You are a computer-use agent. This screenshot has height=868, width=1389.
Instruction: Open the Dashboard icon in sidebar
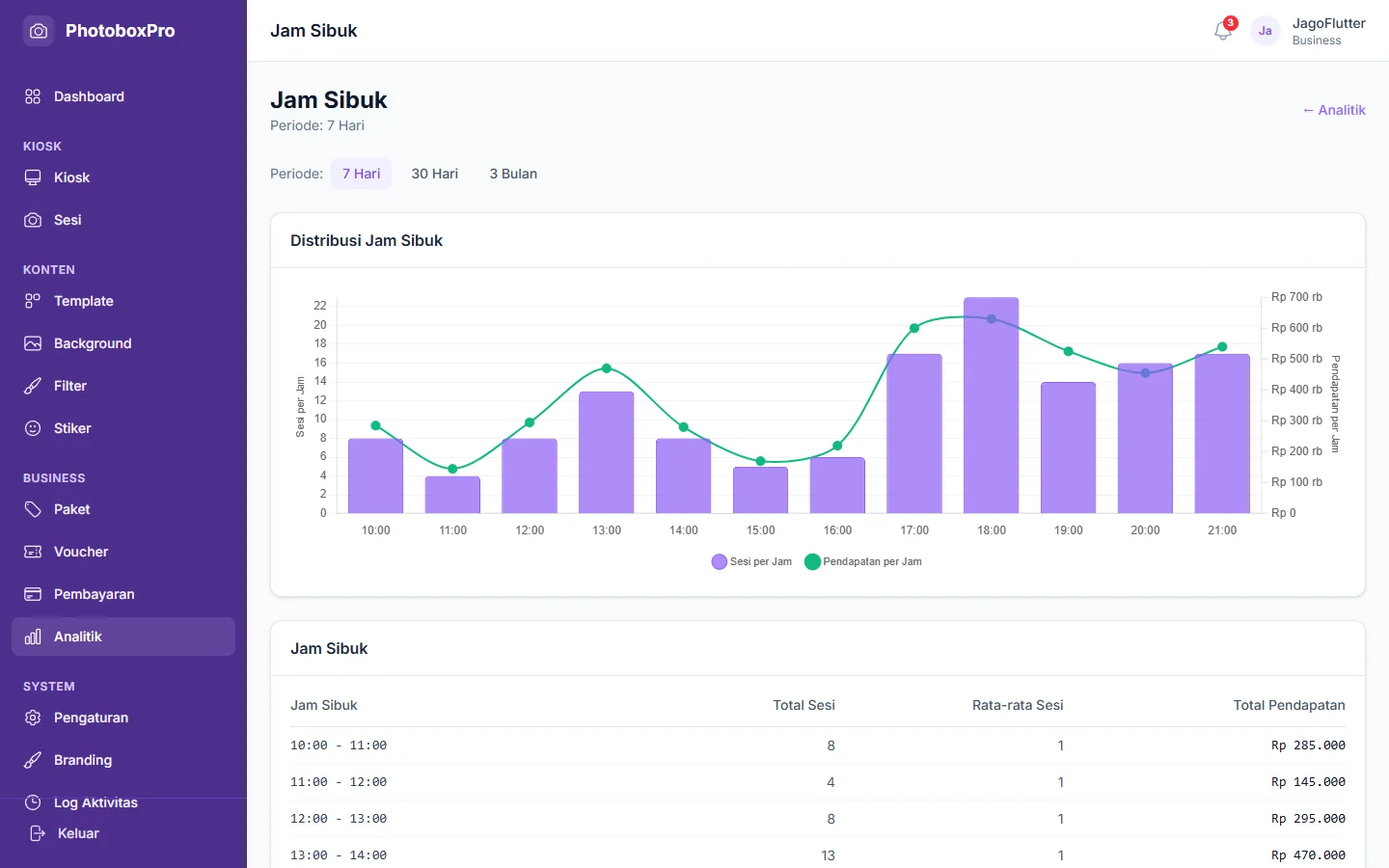(x=33, y=96)
